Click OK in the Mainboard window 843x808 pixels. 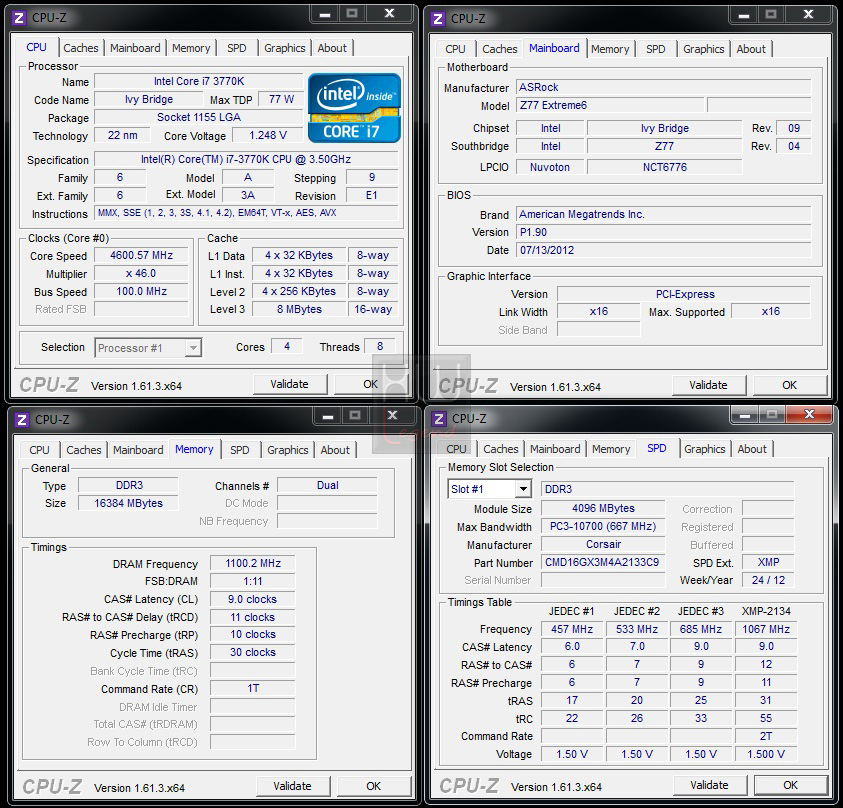pyautogui.click(x=789, y=385)
